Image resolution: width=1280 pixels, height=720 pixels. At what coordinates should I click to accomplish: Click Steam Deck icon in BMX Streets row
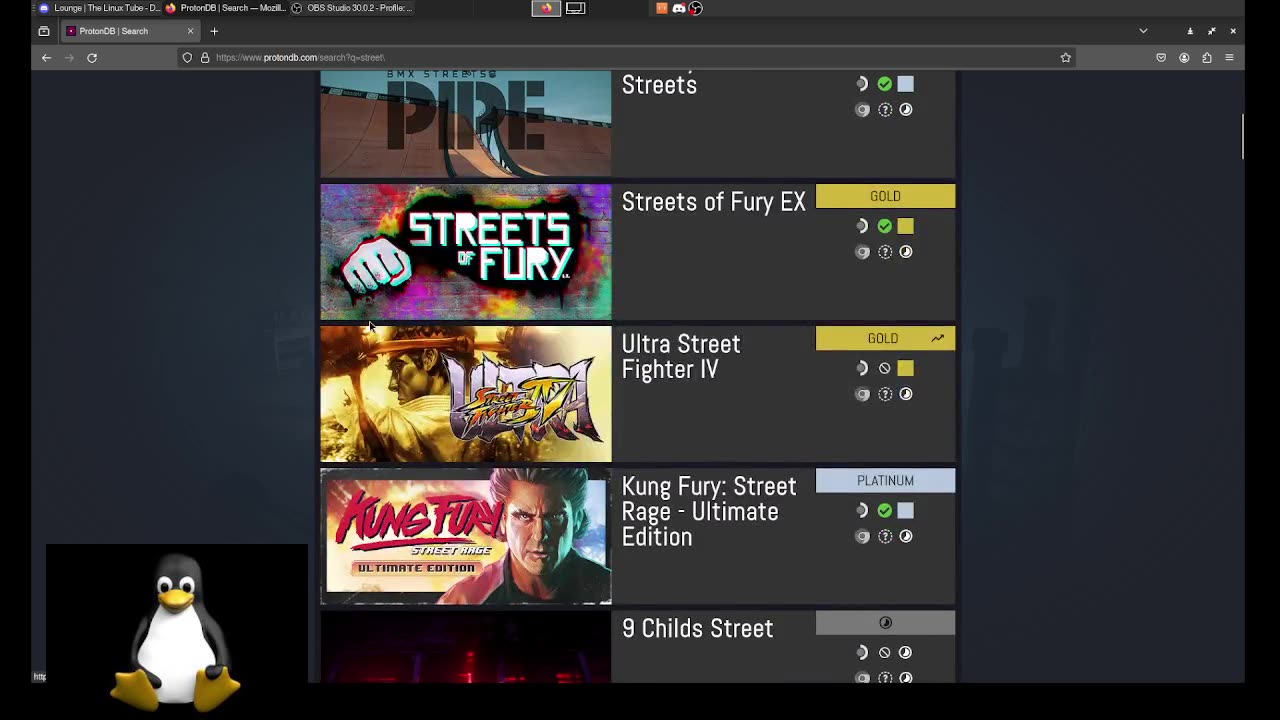pyautogui.click(x=862, y=84)
